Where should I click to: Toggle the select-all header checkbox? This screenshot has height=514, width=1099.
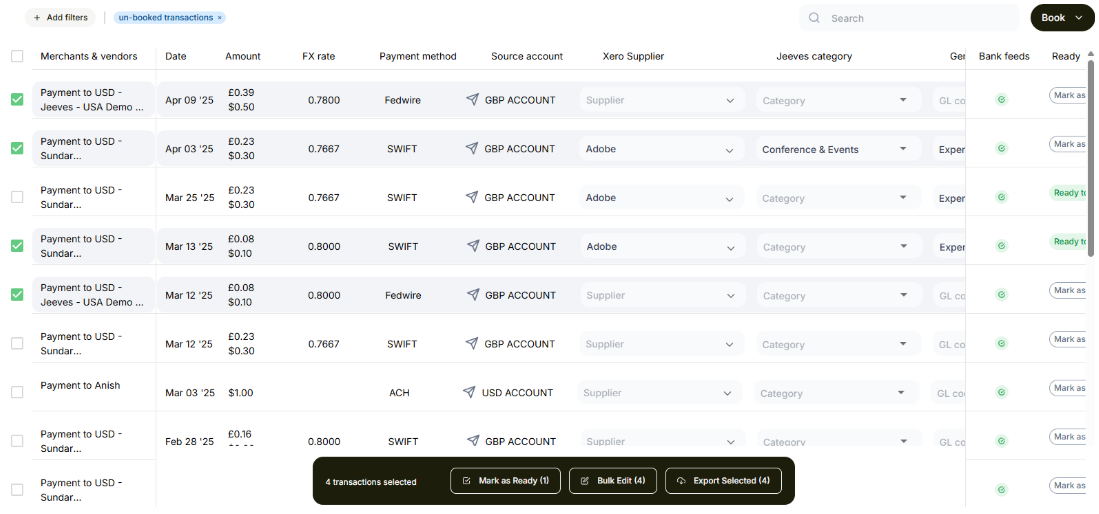(17, 56)
